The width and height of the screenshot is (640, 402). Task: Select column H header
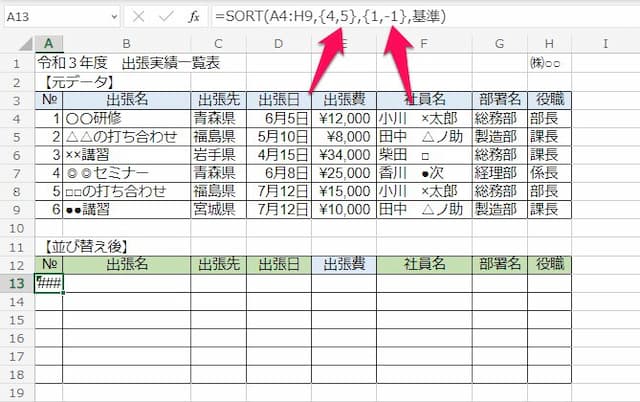(549, 44)
